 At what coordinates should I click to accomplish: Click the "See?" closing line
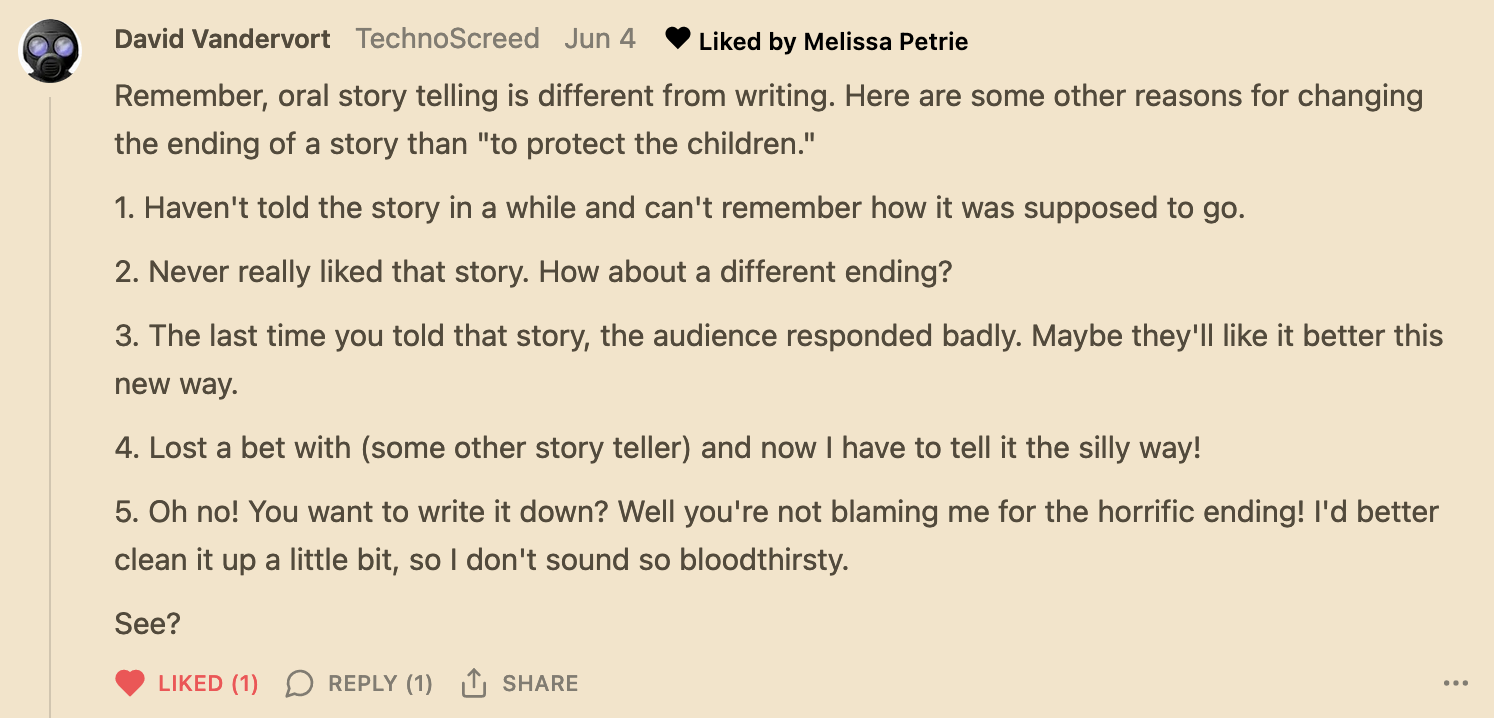pyautogui.click(x=148, y=624)
